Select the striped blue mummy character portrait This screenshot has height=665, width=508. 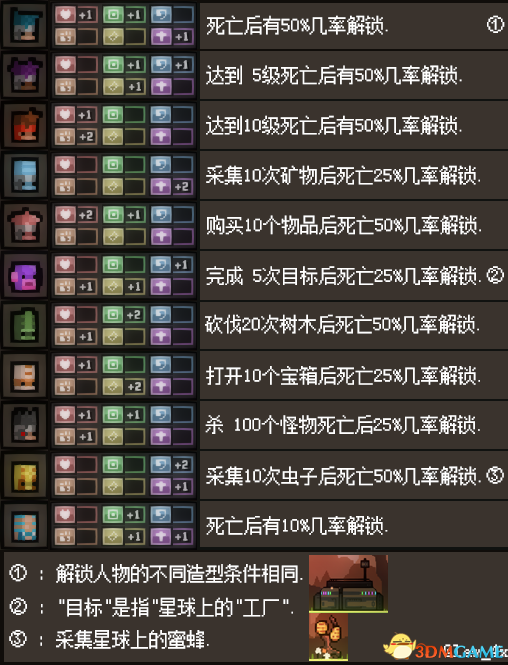click(x=25, y=526)
